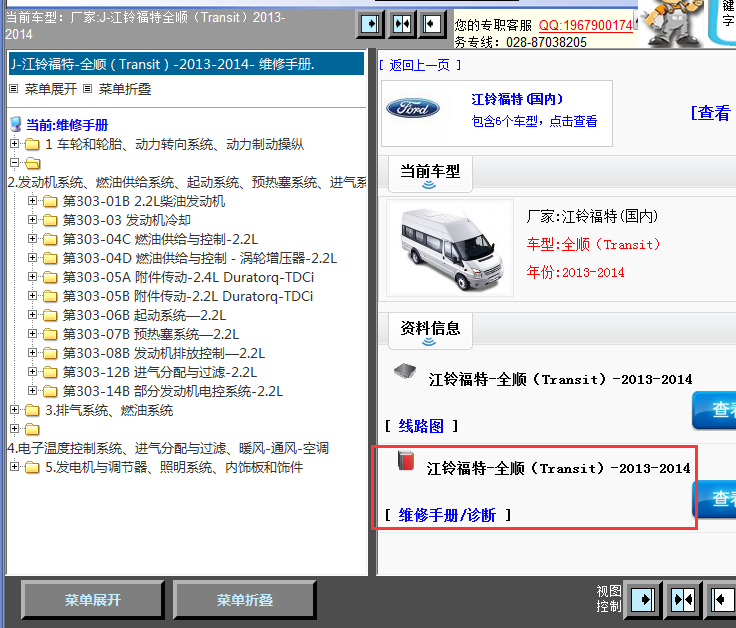Click the mechanic mascot image
Viewport: 736px width, 628px height.
tap(672, 23)
